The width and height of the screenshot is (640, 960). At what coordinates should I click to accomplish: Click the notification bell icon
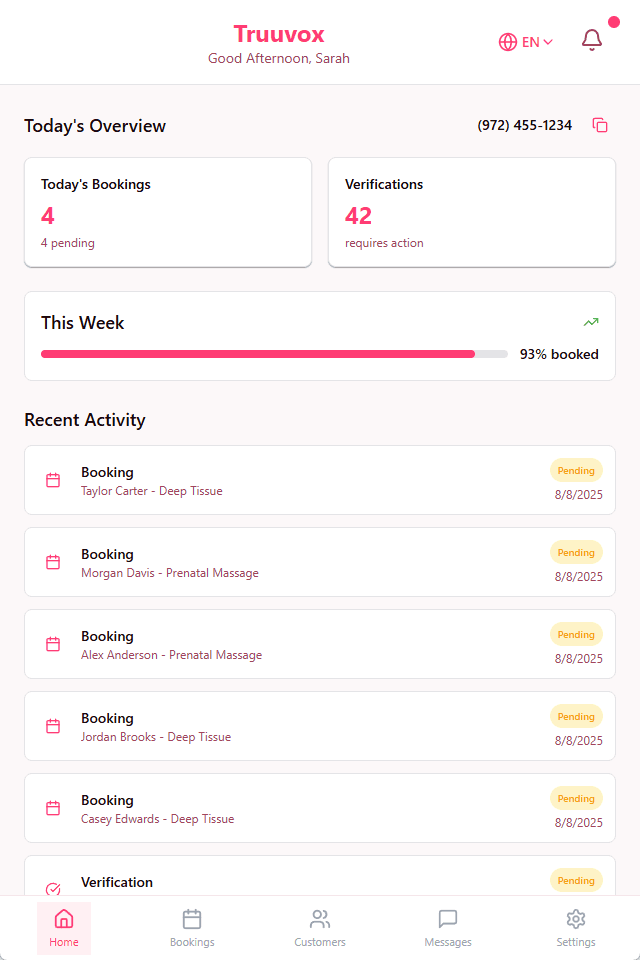click(592, 39)
